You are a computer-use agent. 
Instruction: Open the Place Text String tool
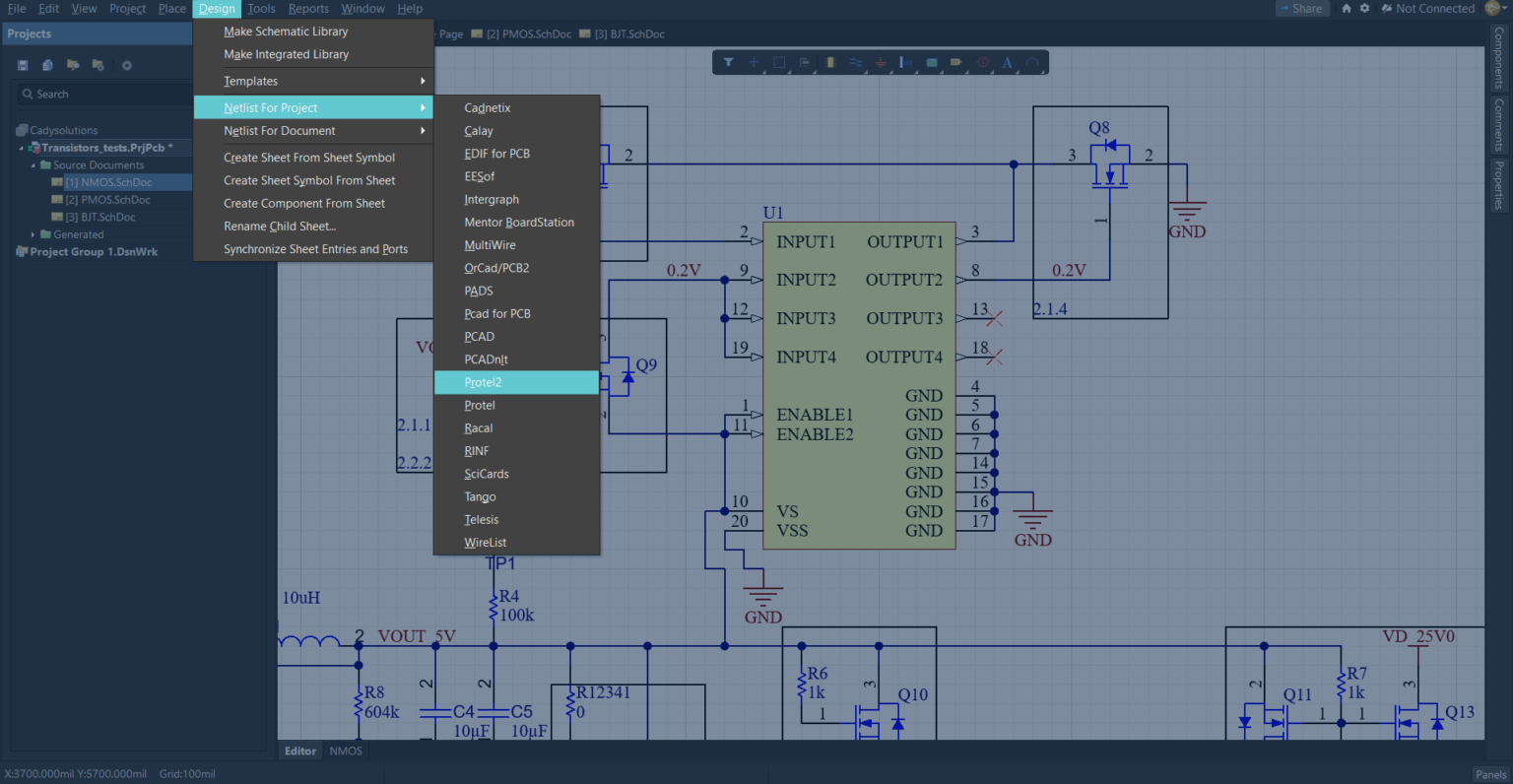tap(1007, 62)
